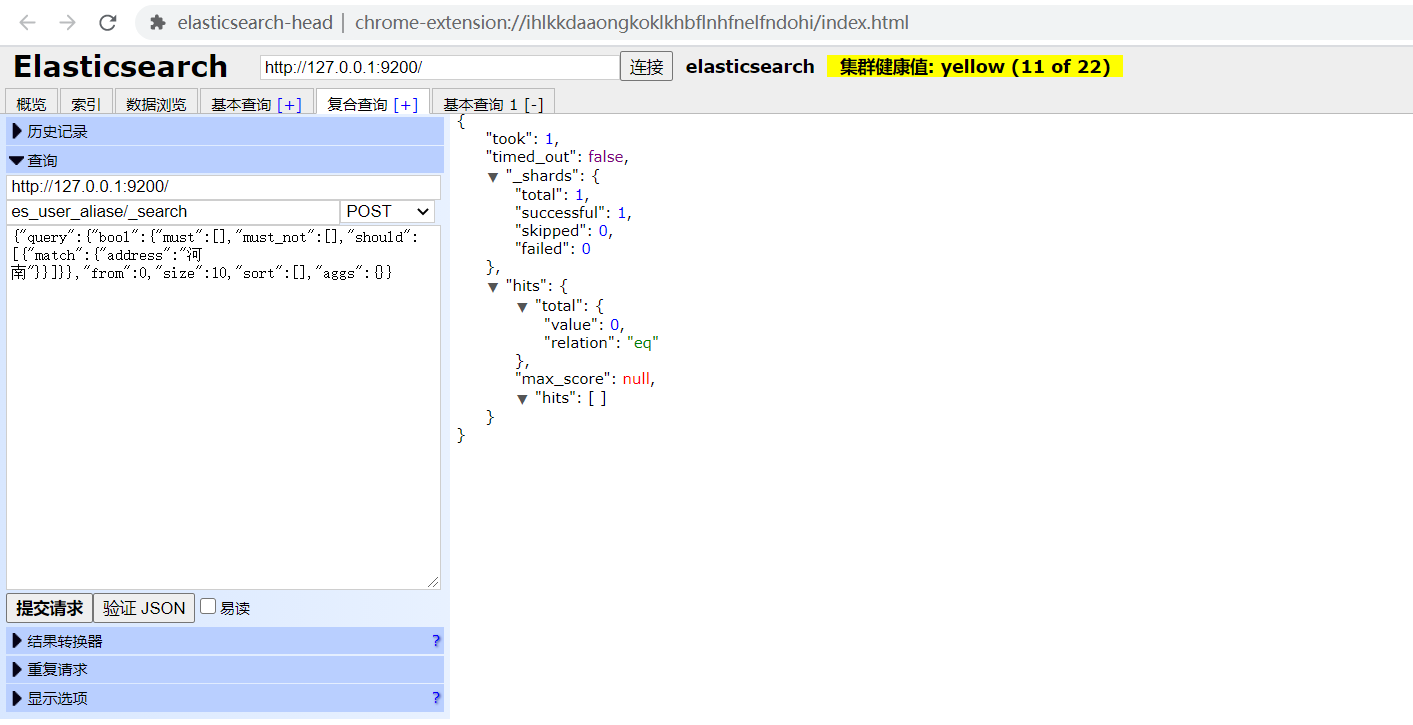Close 基本查询 1 tab with [-]
The height and width of the screenshot is (725, 1413).
(534, 104)
